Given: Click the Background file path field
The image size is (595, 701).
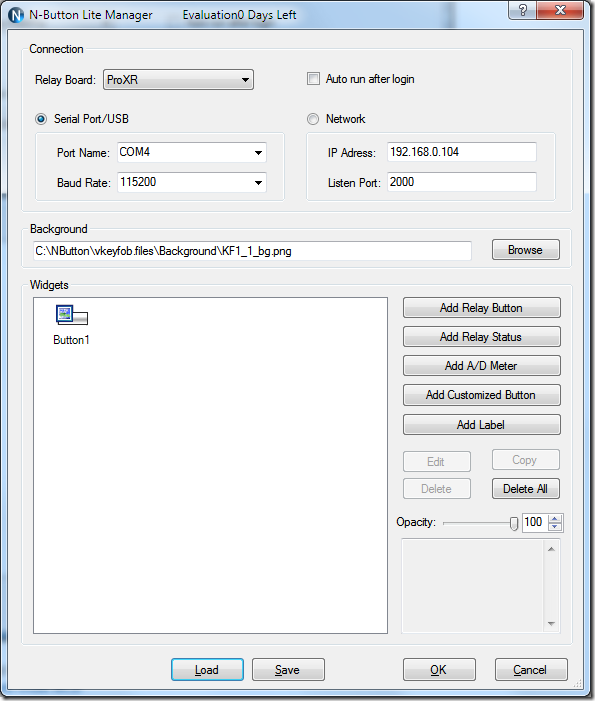Looking at the screenshot, I should click(x=252, y=251).
